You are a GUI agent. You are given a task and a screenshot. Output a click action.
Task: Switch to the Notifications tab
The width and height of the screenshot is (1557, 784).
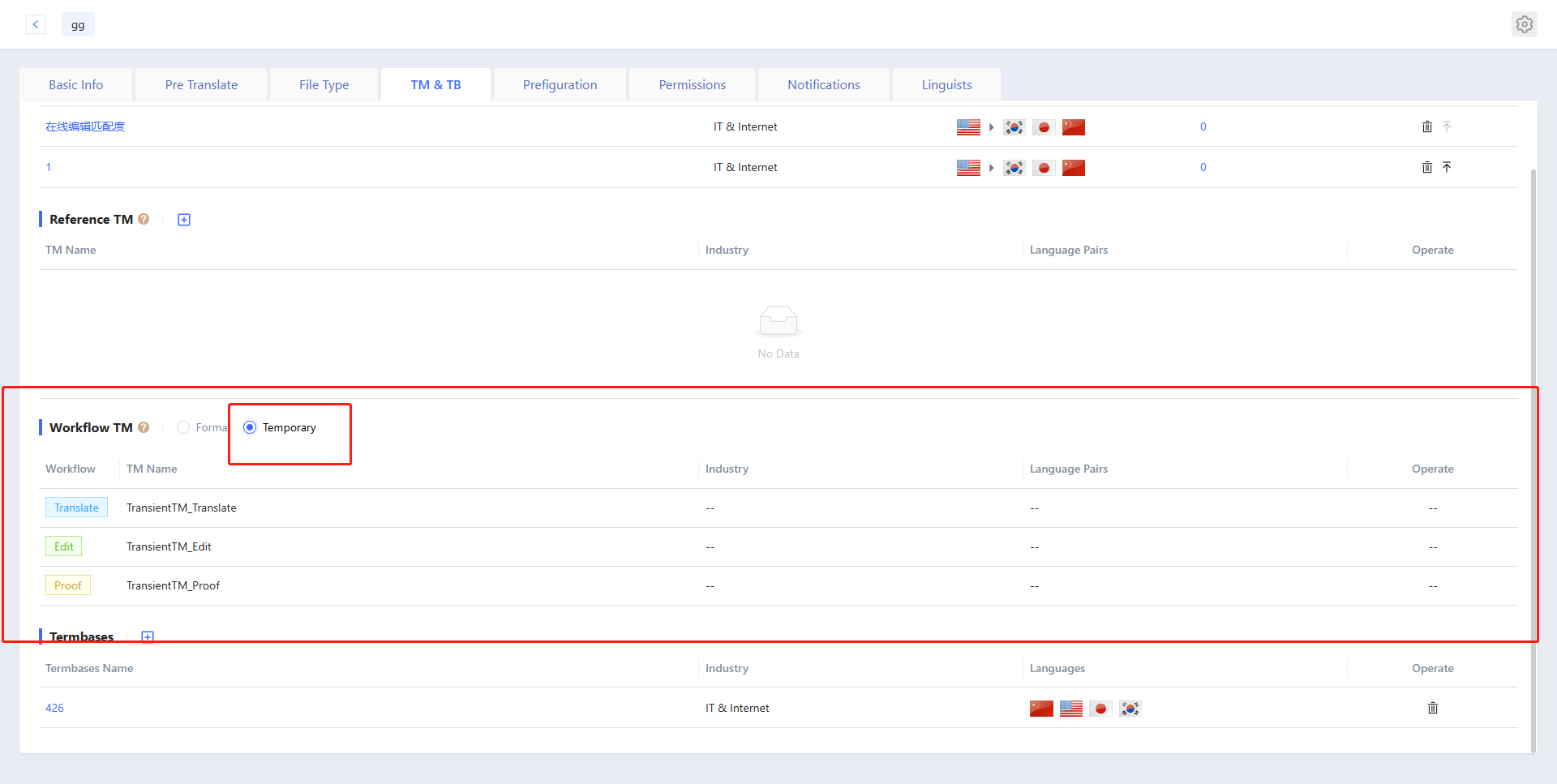(x=824, y=84)
